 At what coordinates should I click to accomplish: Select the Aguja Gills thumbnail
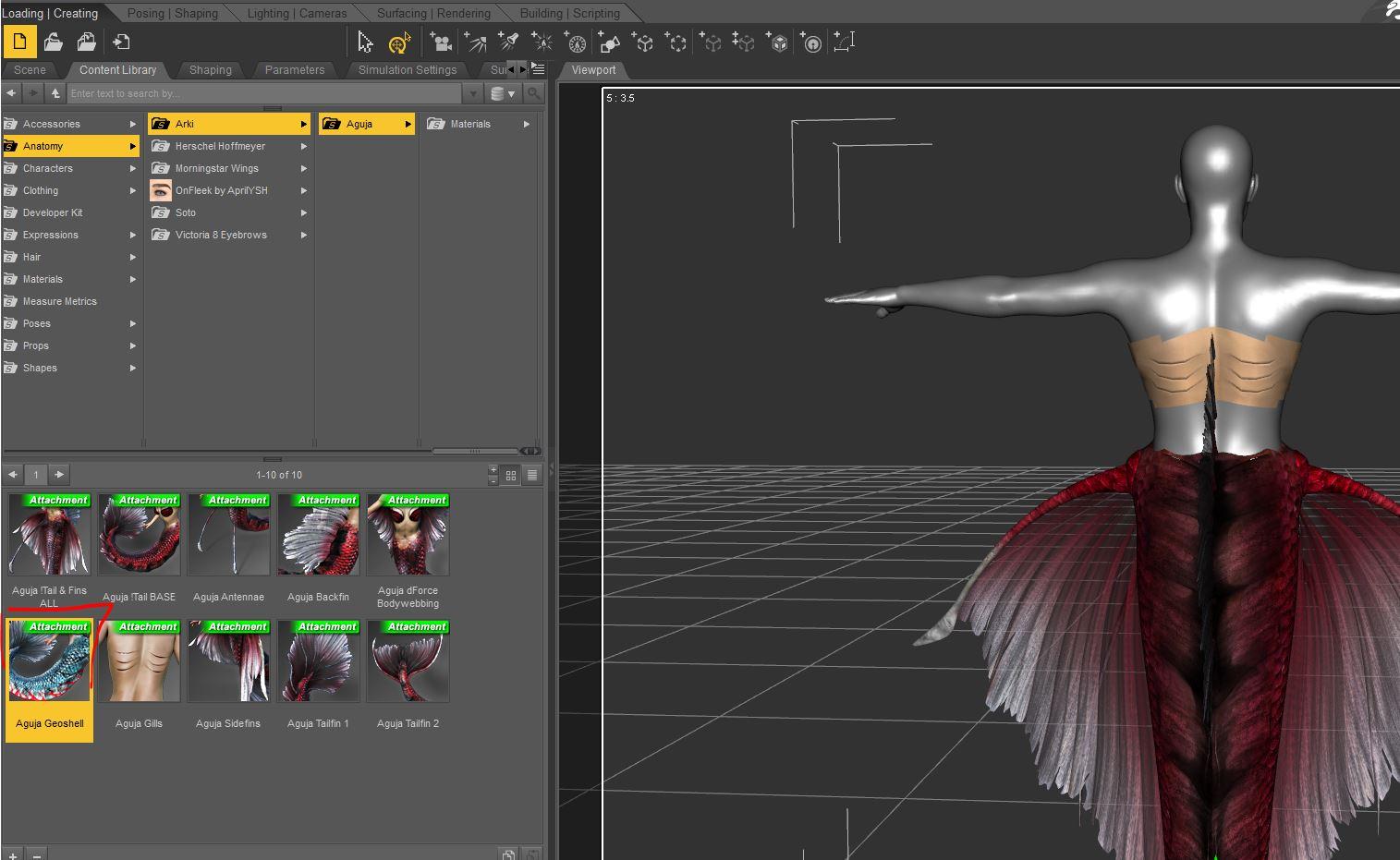tap(139, 662)
